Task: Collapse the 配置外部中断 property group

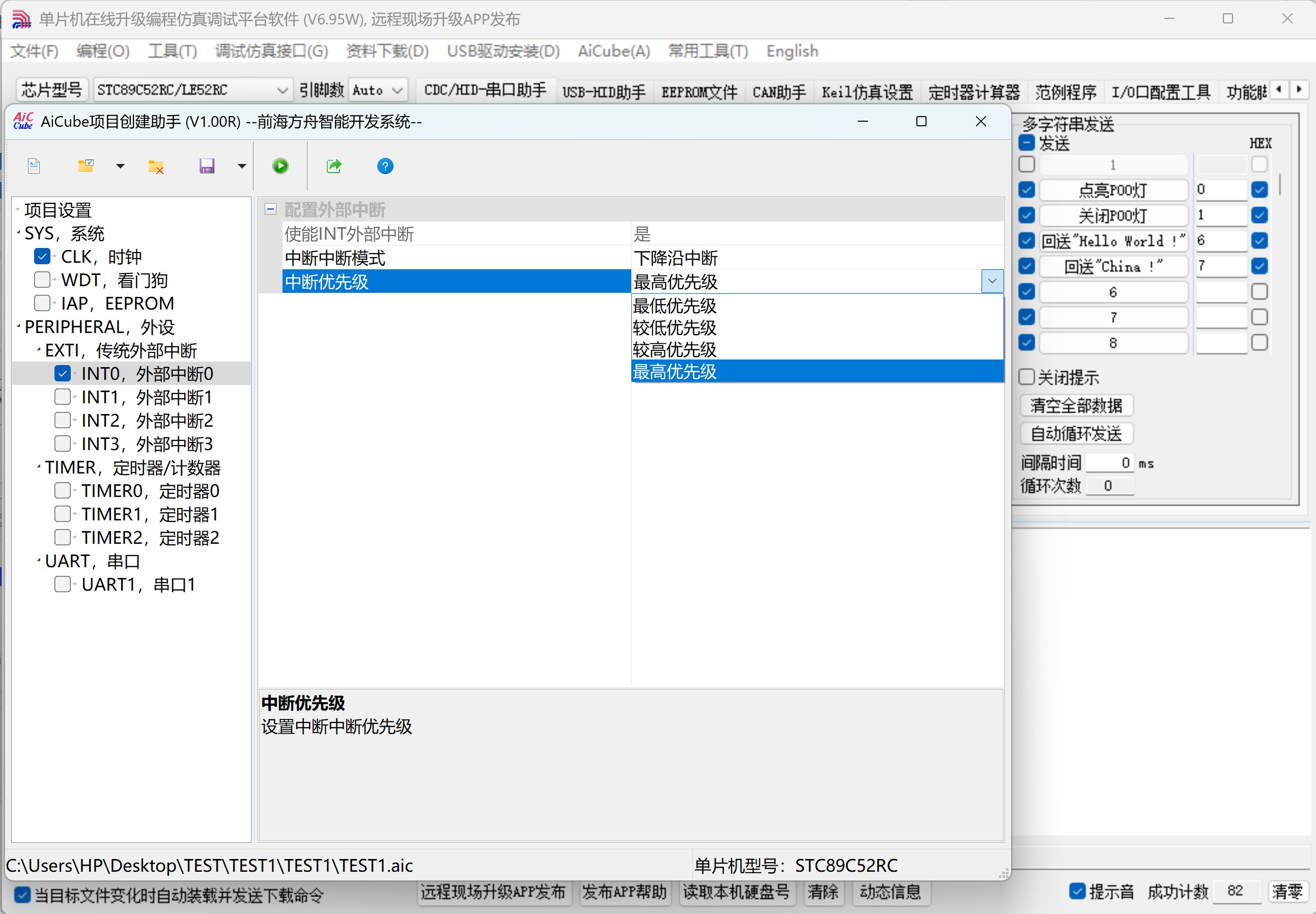Action: click(x=270, y=209)
